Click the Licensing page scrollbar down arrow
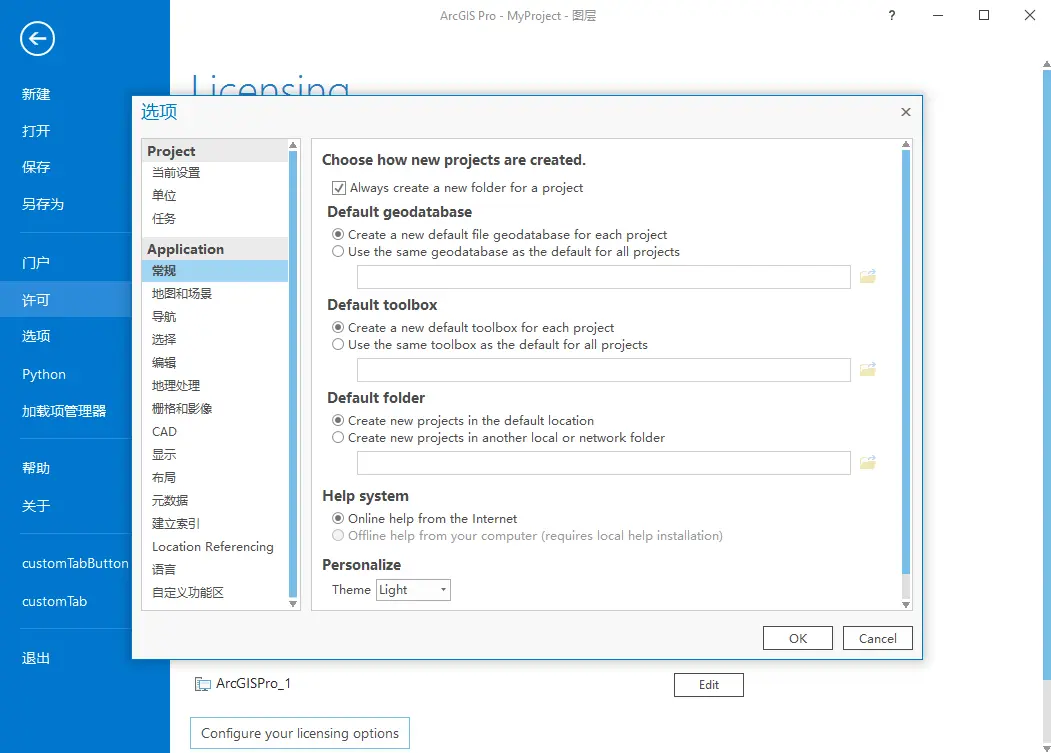 tap(1046, 748)
